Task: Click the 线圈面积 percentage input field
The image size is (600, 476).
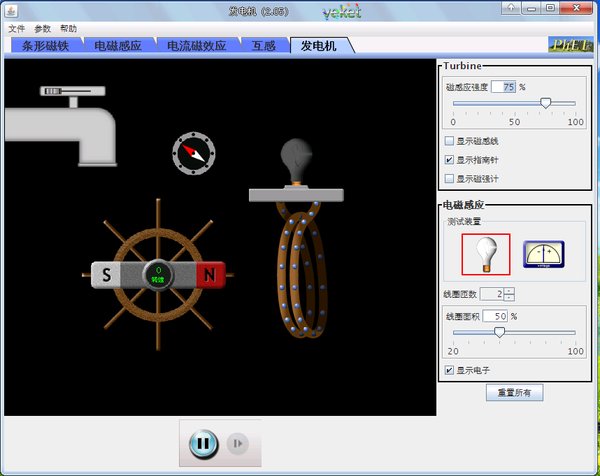Action: (494, 315)
